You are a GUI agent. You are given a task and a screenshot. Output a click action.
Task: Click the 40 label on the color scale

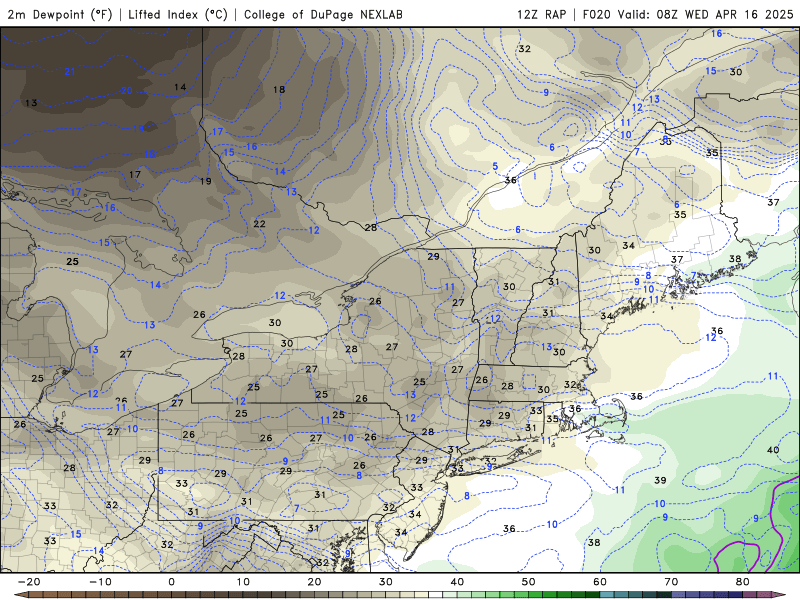pos(457,582)
